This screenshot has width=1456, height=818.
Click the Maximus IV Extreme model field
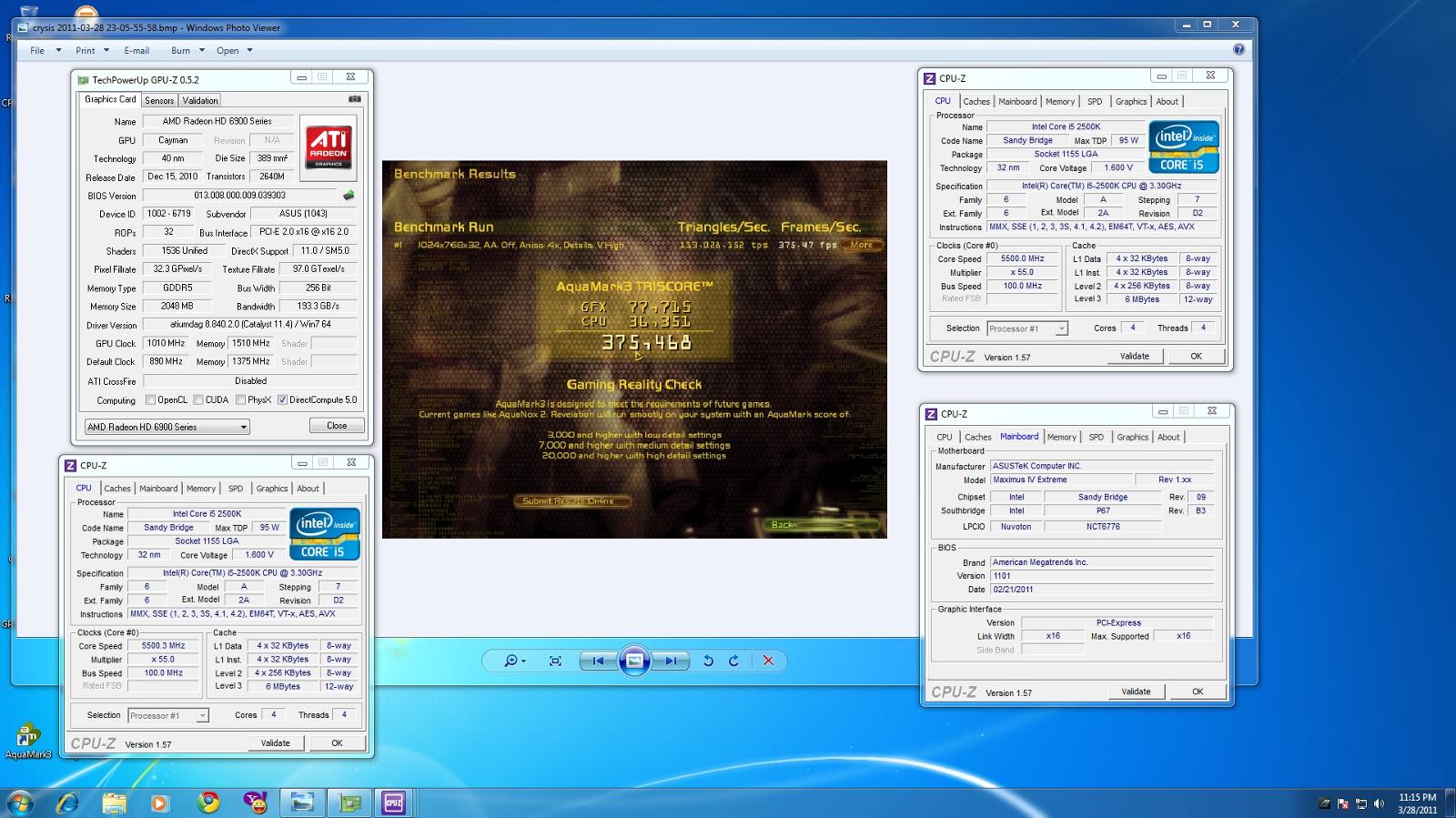tap(1061, 480)
